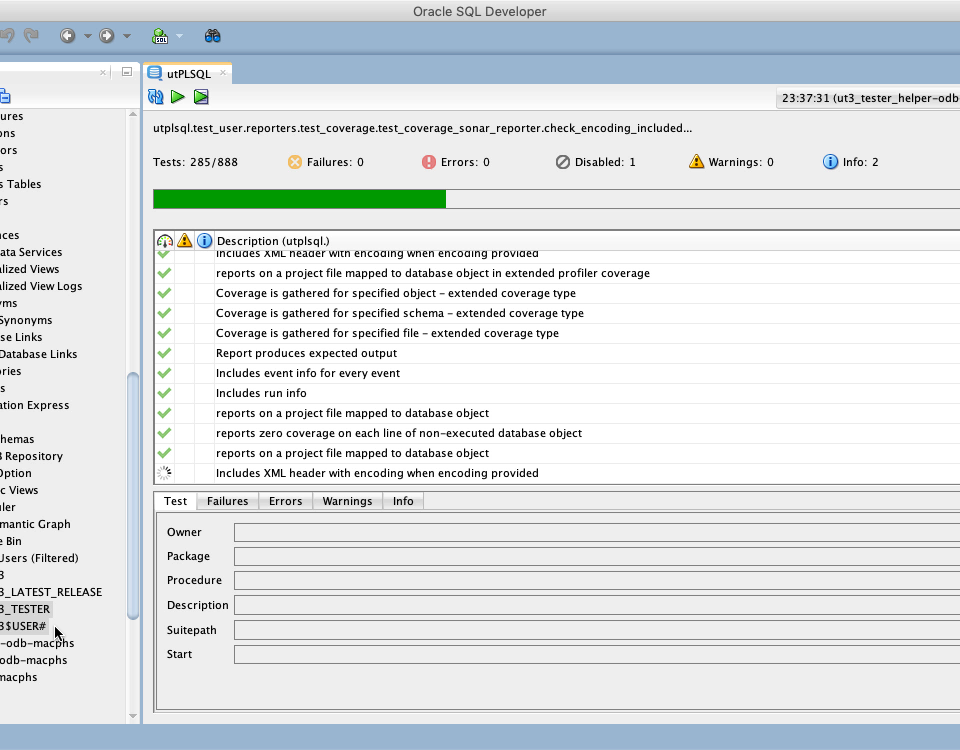Viewport: 960px width, 750px height.
Task: Click into the Package field
Action: 597,557
